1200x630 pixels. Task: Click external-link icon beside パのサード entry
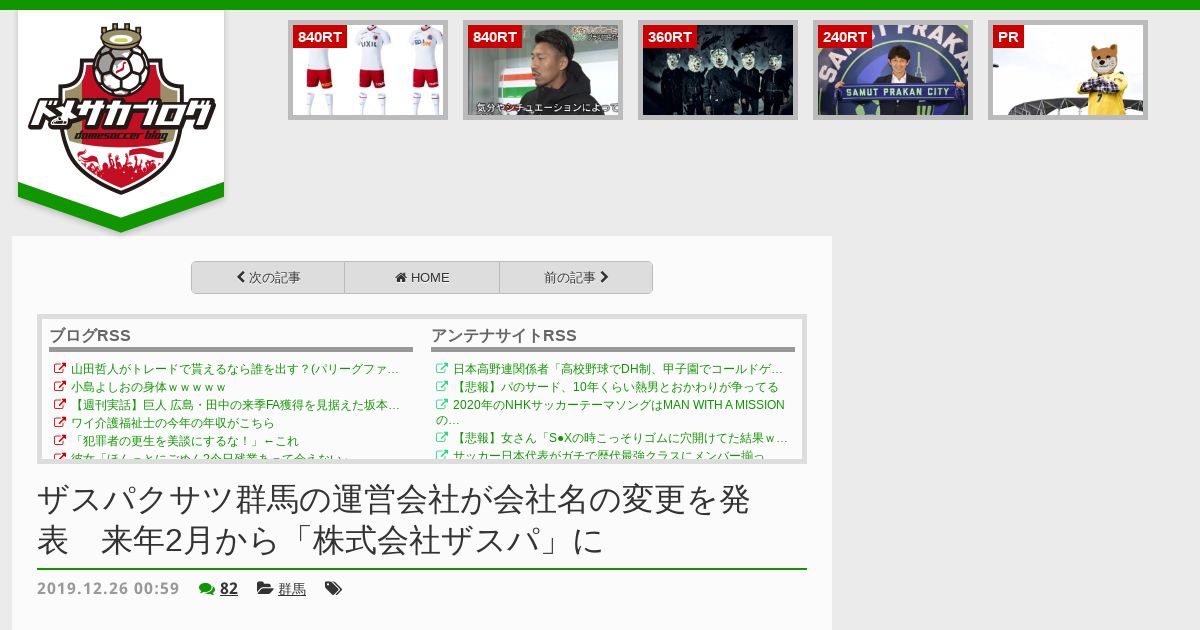click(442, 387)
